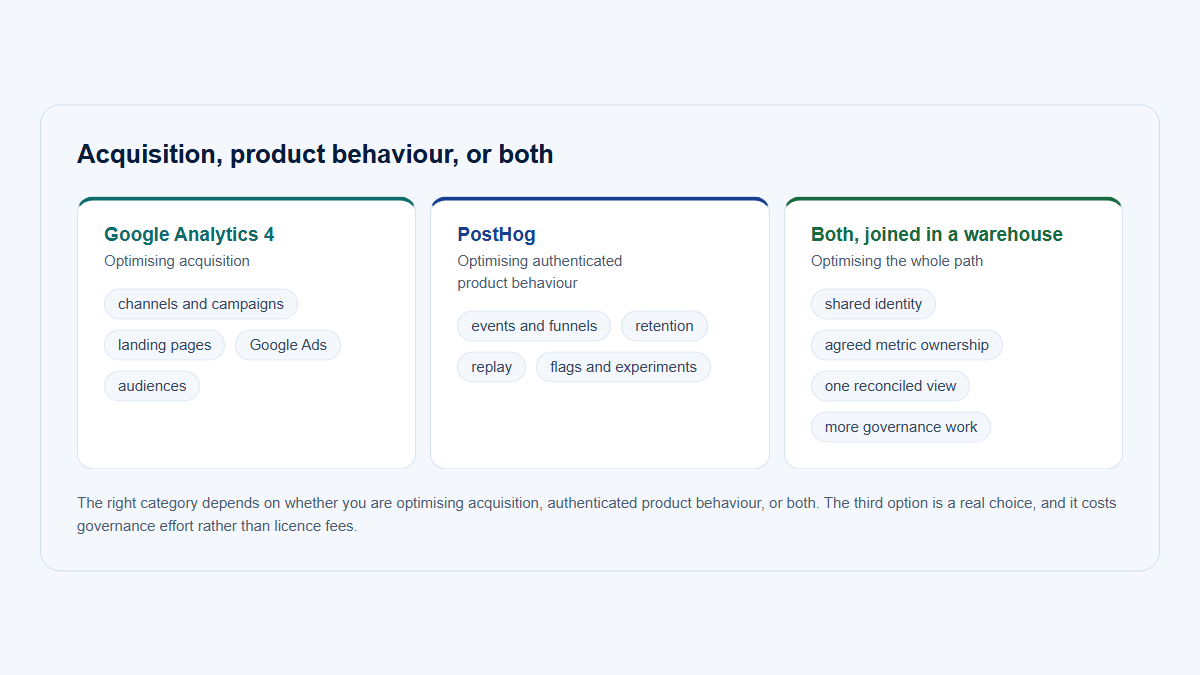Select the 'retention' tag
Viewport: 1200px width, 675px height.
coord(664,326)
